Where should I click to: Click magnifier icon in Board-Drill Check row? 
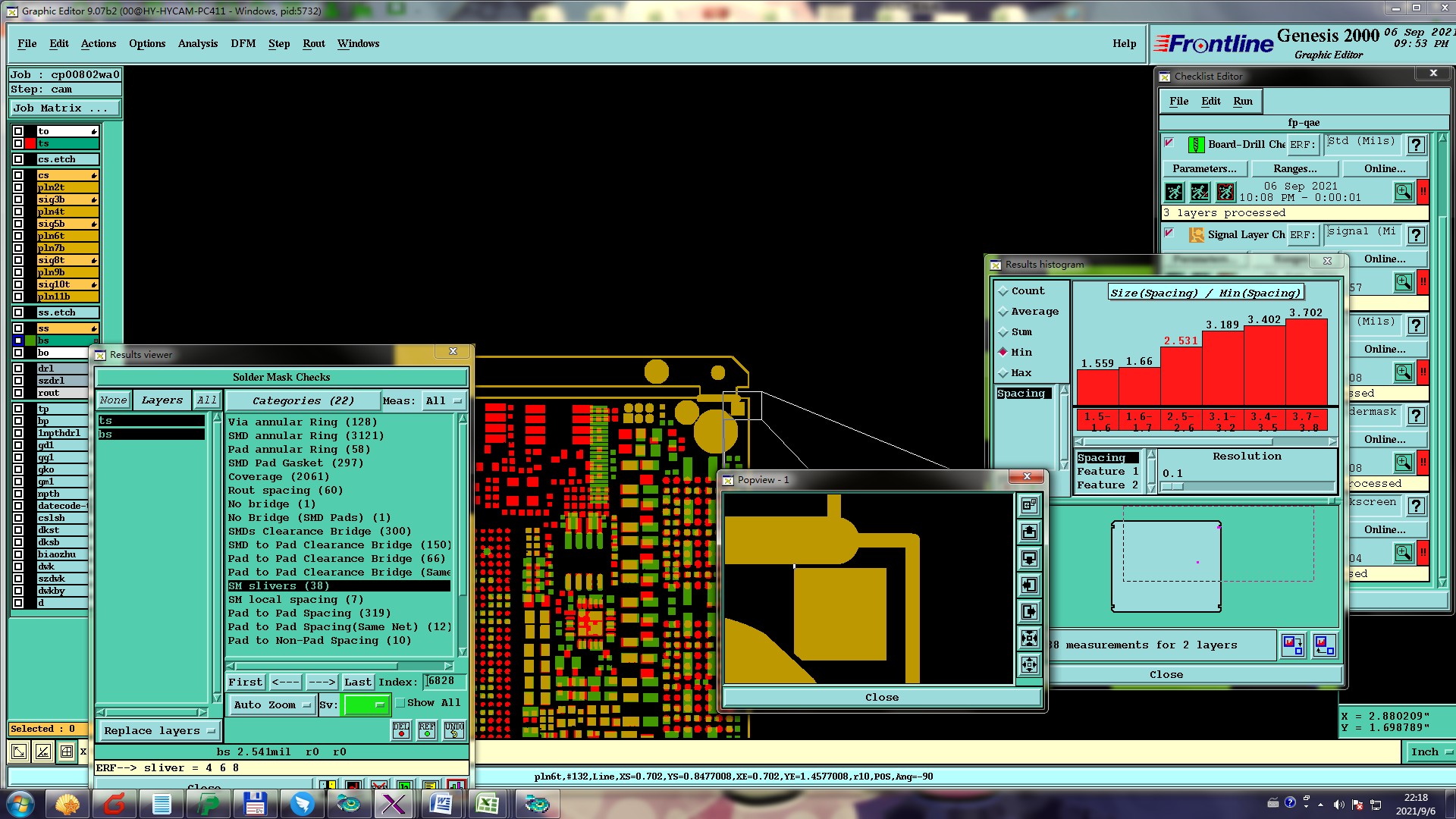(x=1403, y=192)
